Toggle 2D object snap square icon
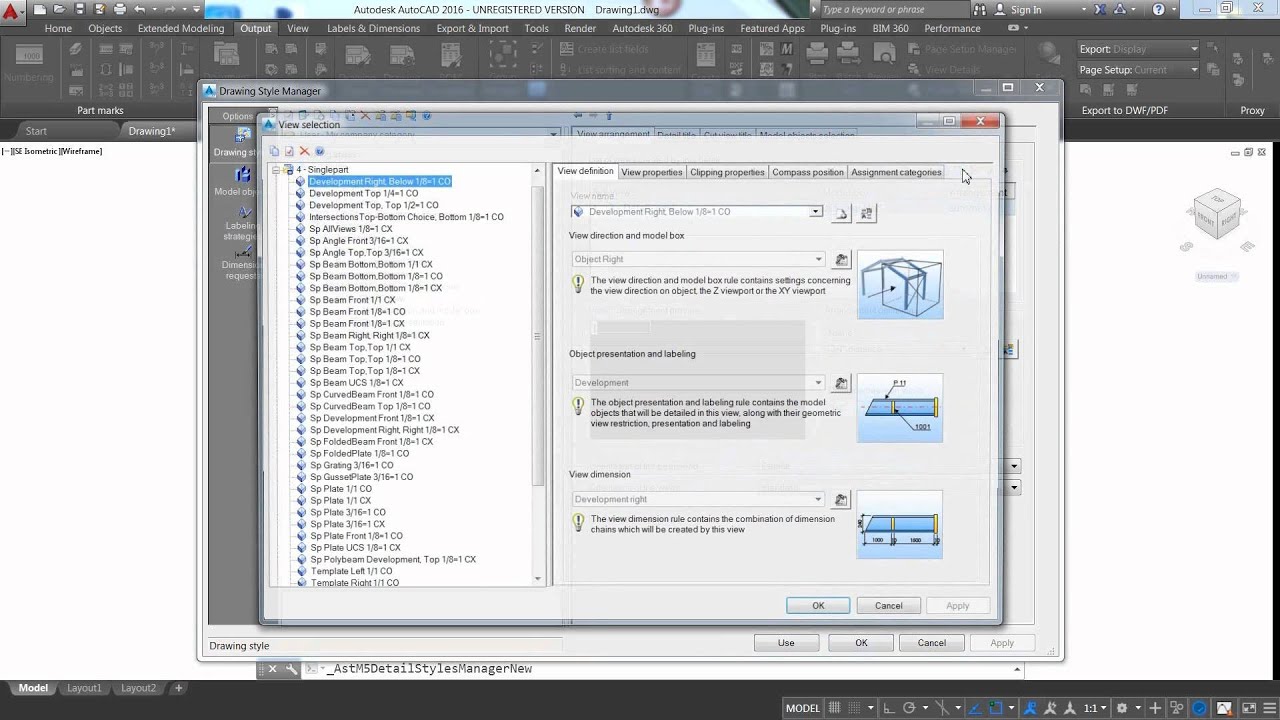The width and height of the screenshot is (1280, 720). click(996, 708)
